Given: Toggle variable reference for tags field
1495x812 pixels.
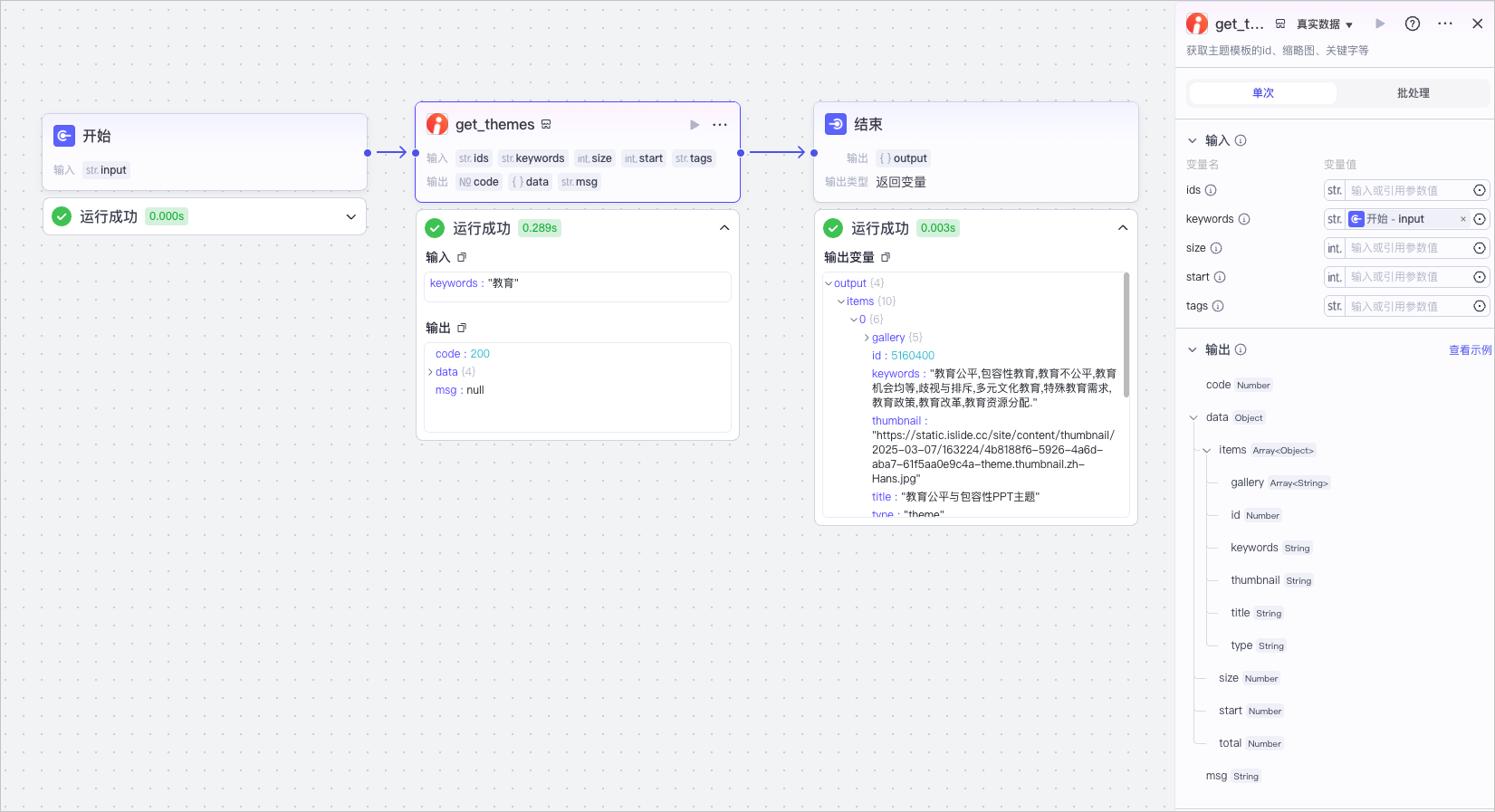Looking at the screenshot, I should coord(1480,306).
